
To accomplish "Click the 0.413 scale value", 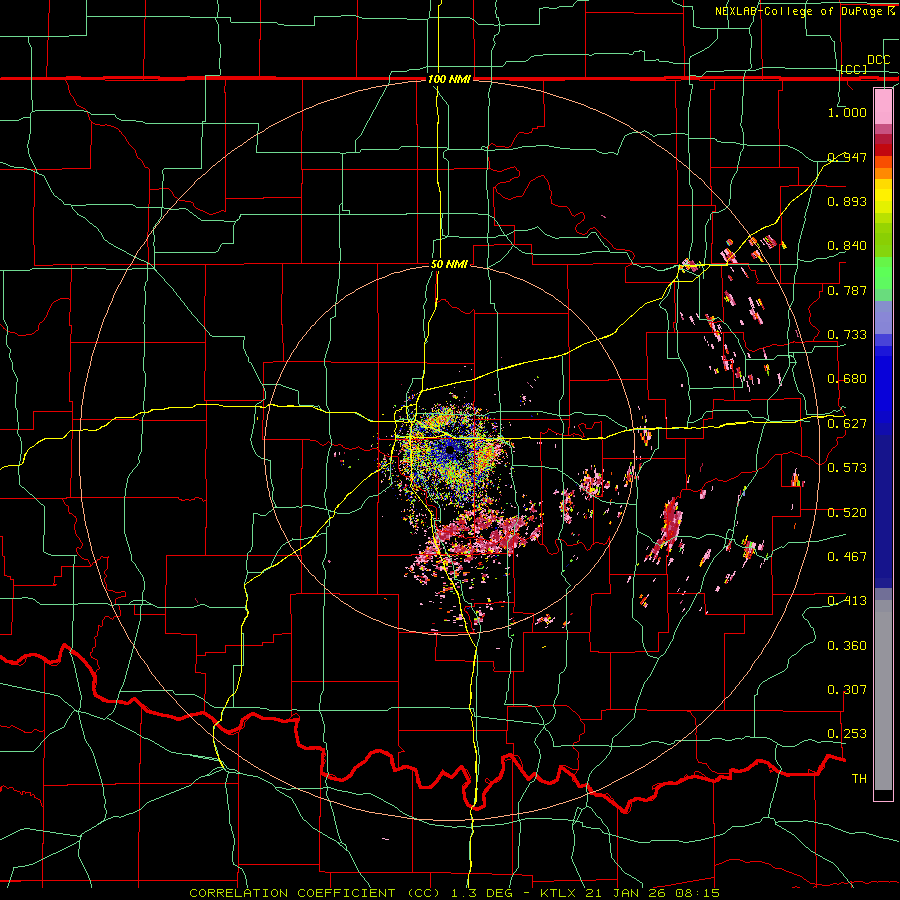I will pos(847,601).
